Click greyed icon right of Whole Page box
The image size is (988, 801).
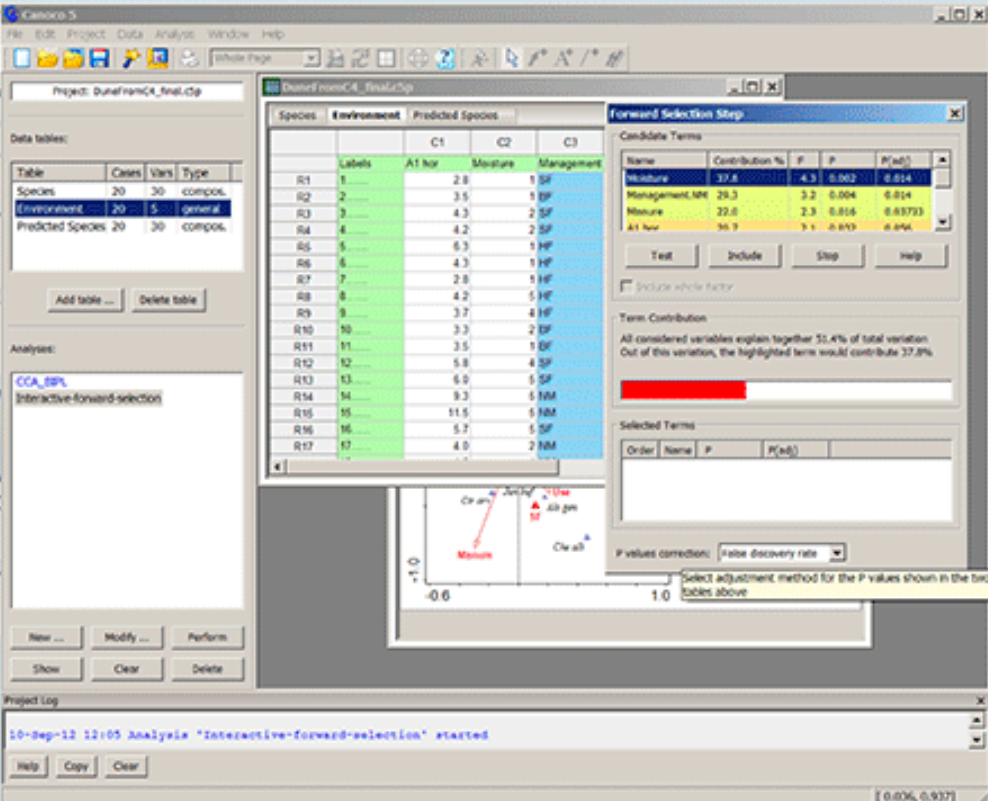[335, 58]
